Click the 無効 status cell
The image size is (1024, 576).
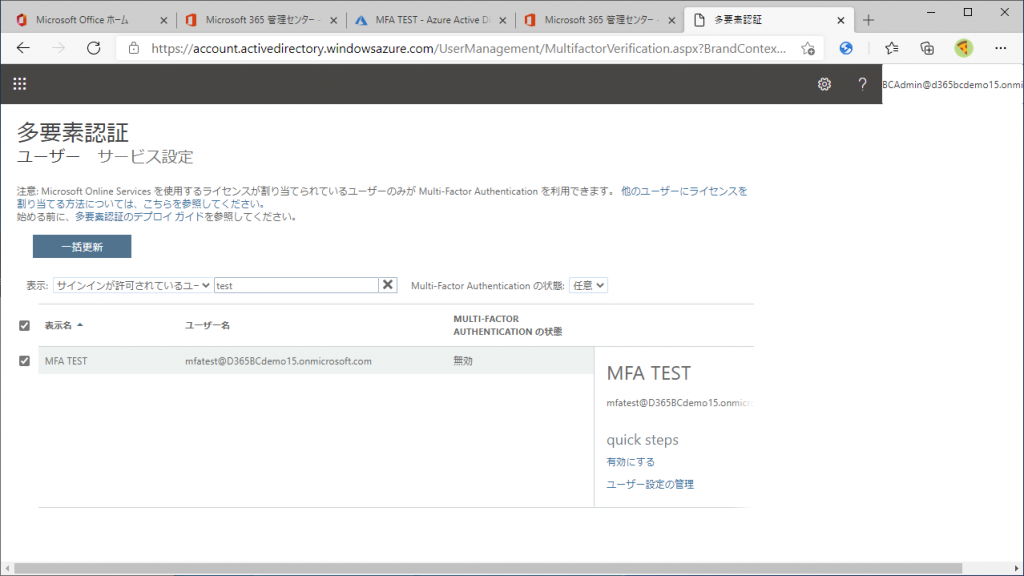(463, 360)
